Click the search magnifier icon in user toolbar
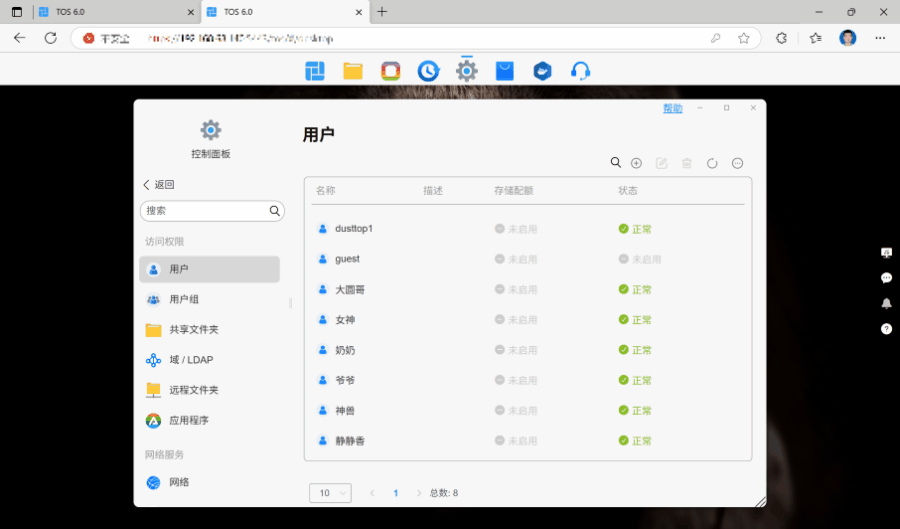The height and width of the screenshot is (529, 900). pos(616,163)
